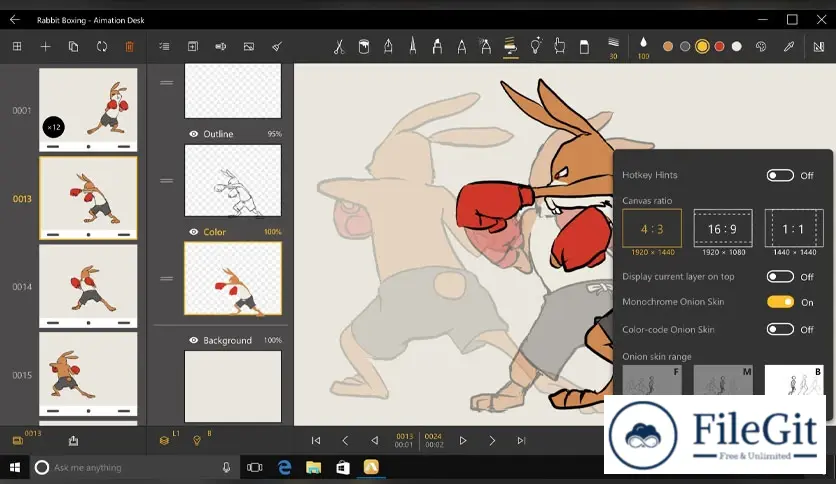Select the hand touch tool
Viewport: 836px width, 484px height.
pos(559,46)
